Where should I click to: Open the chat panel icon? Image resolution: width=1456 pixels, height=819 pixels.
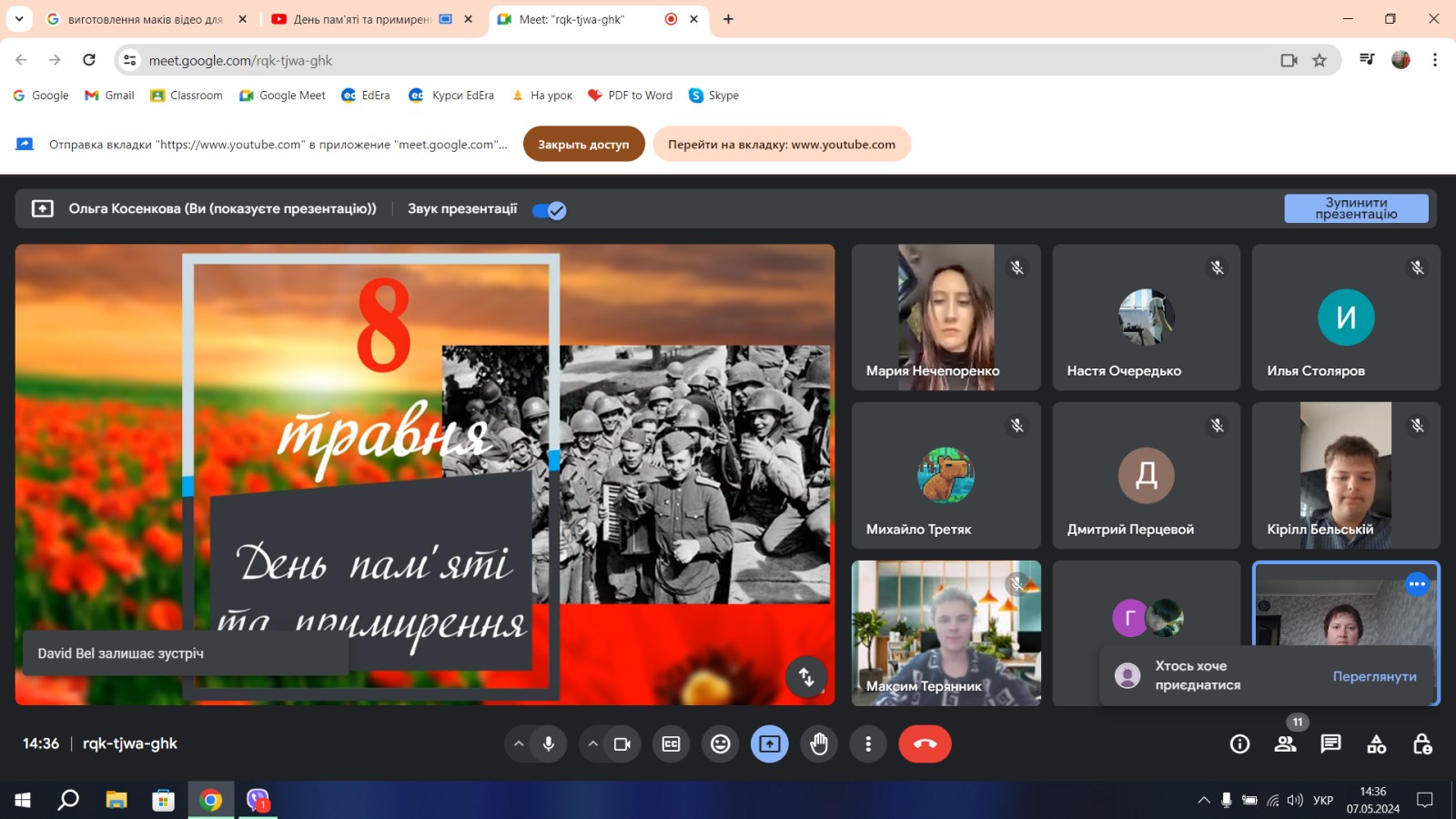tap(1330, 744)
